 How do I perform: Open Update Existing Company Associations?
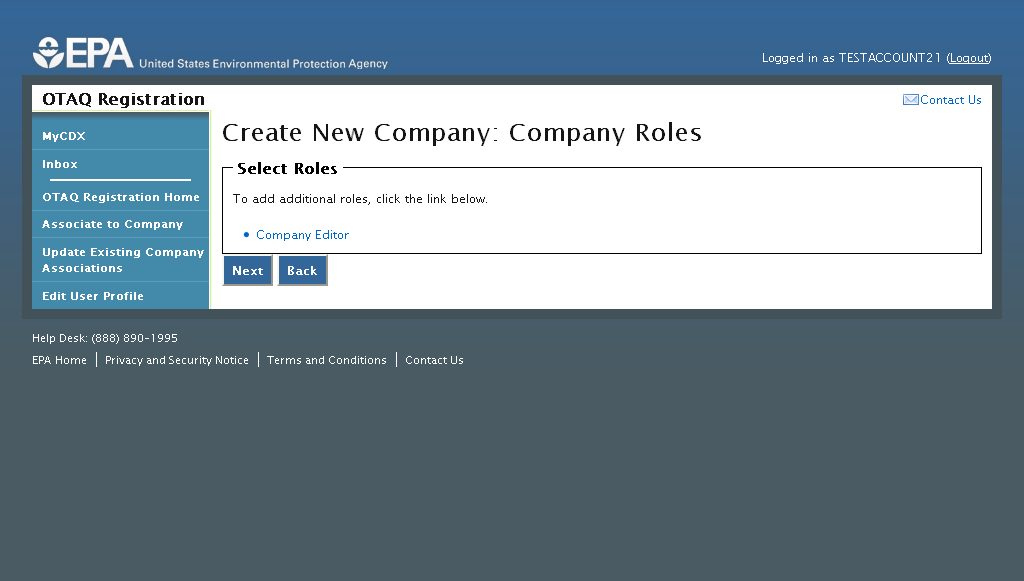123,260
